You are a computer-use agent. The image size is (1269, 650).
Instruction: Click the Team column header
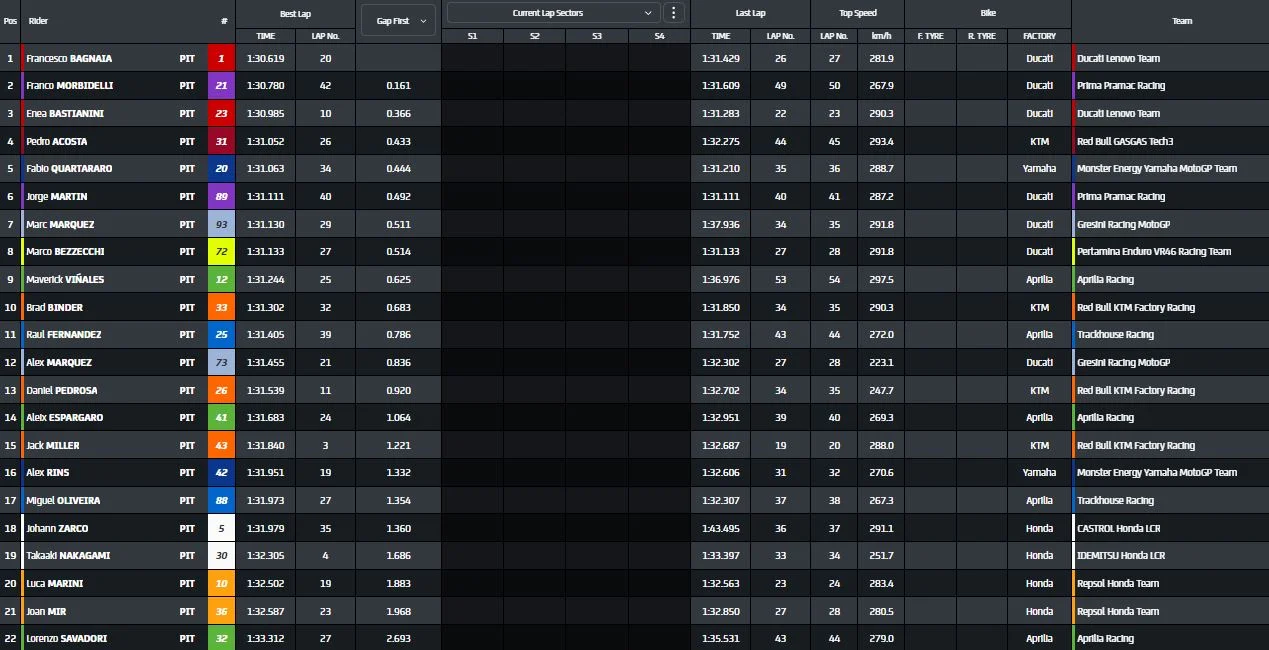pyautogui.click(x=1182, y=20)
